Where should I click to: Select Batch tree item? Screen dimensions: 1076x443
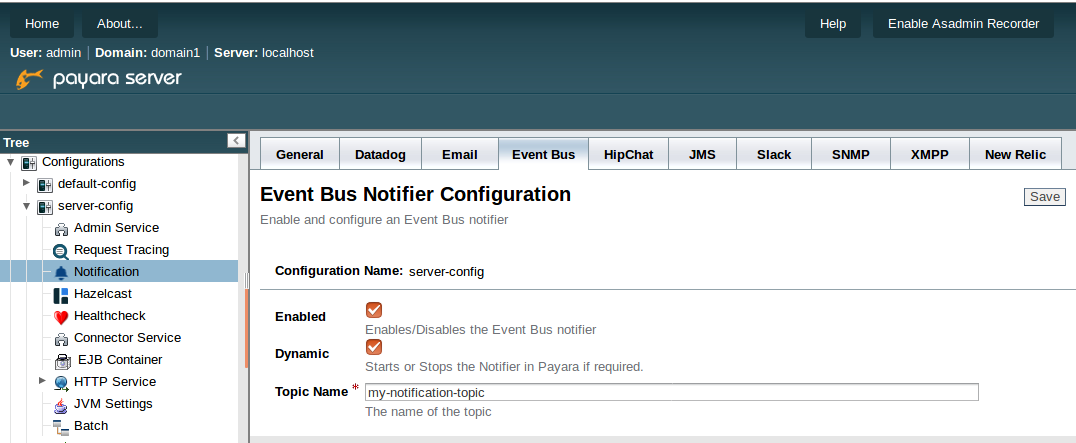point(91,425)
